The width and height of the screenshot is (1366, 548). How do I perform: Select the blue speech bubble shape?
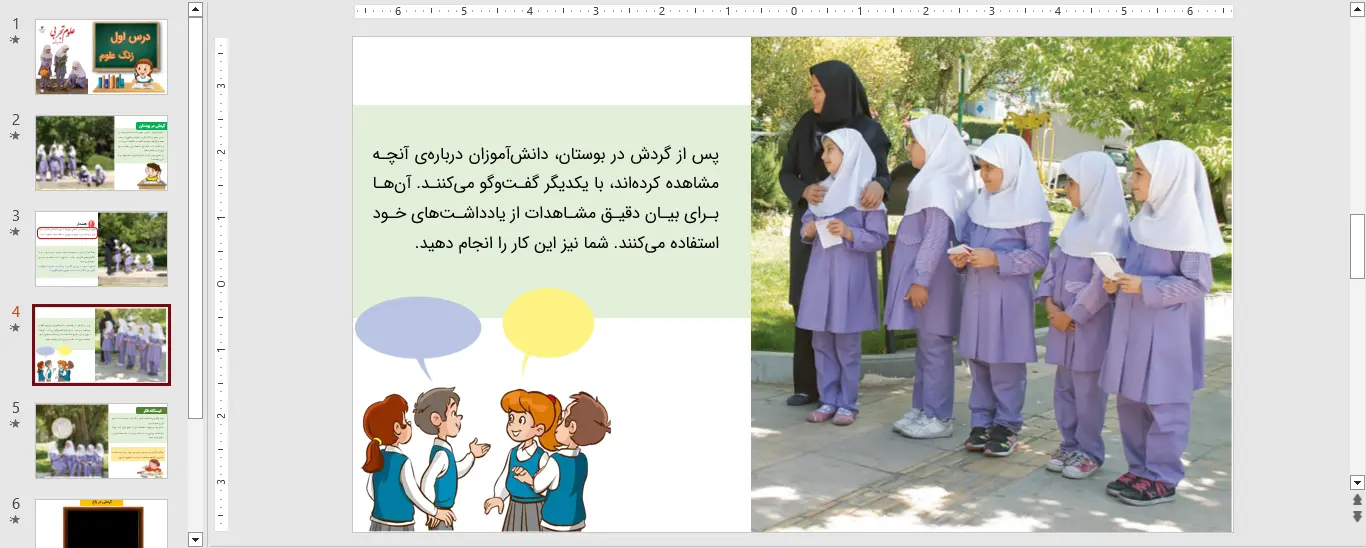coord(417,328)
